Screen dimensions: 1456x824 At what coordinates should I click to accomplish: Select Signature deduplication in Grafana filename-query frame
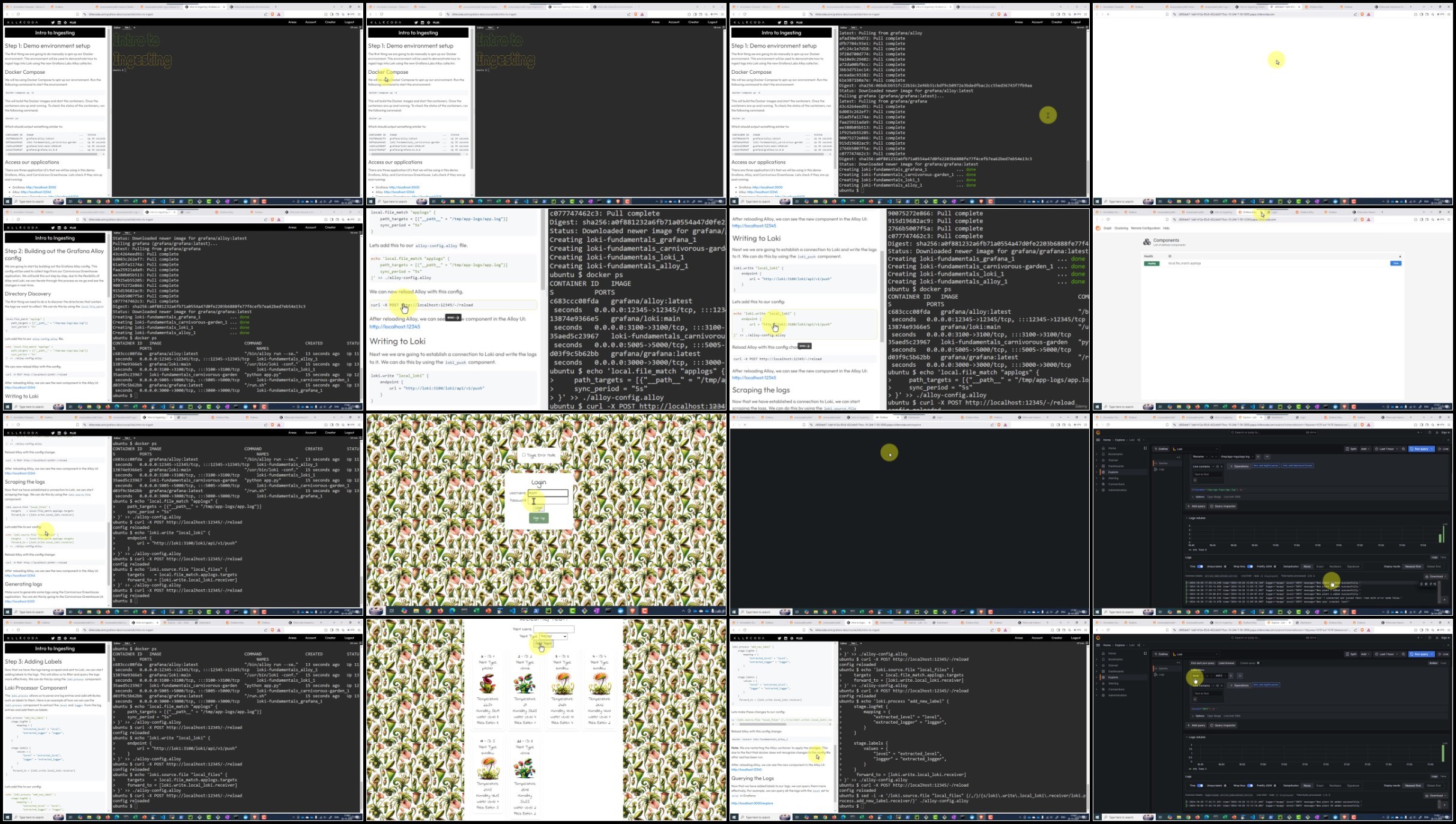(x=1353, y=567)
